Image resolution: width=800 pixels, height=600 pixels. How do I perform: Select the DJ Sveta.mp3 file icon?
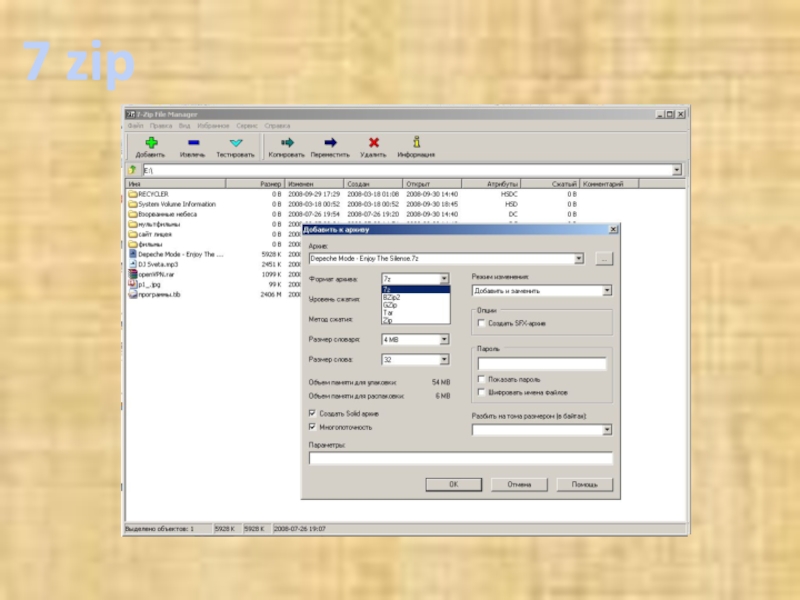point(133,264)
